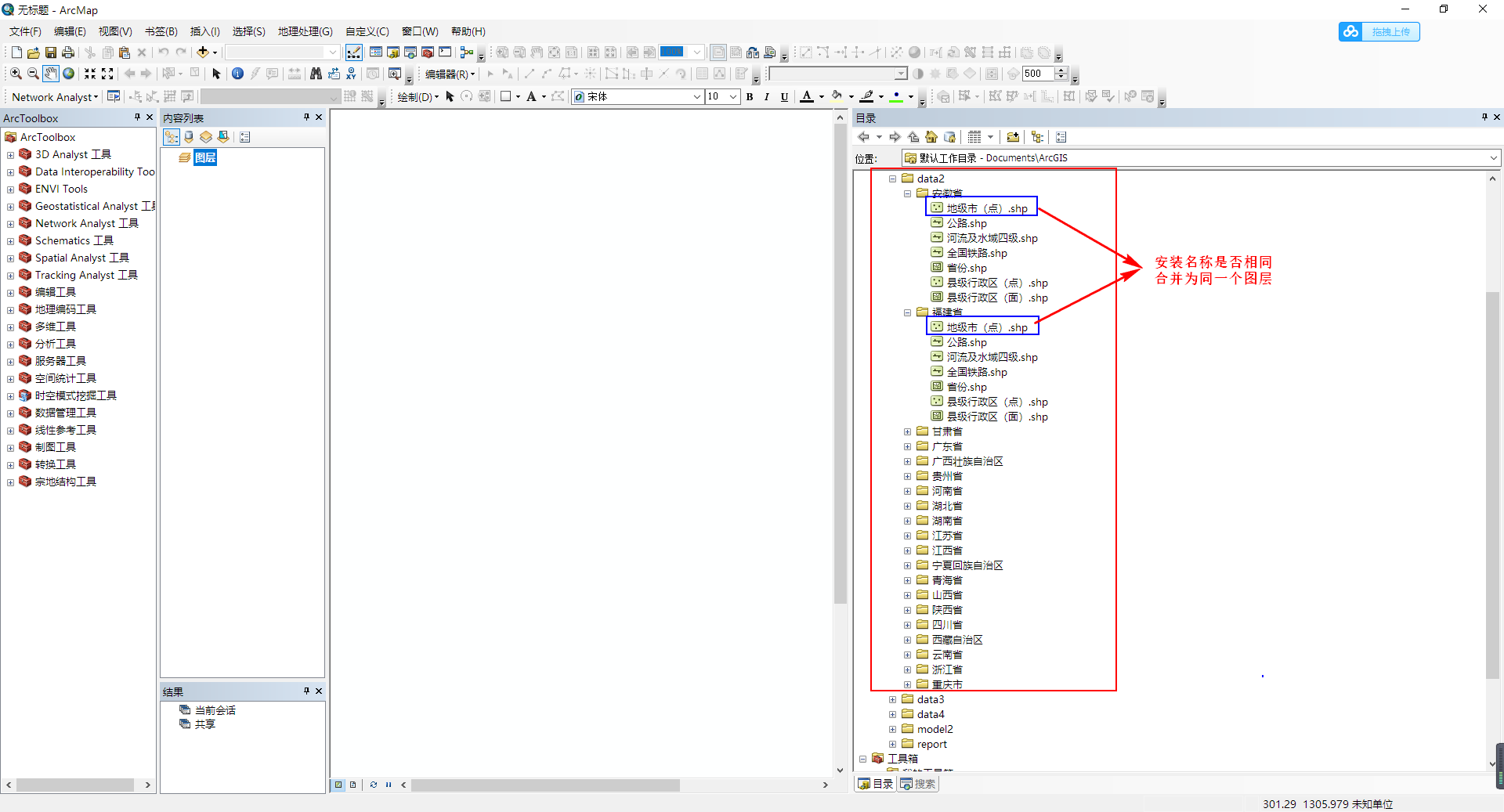1504x812 pixels.
Task: Open the Identify tool
Action: click(237, 74)
